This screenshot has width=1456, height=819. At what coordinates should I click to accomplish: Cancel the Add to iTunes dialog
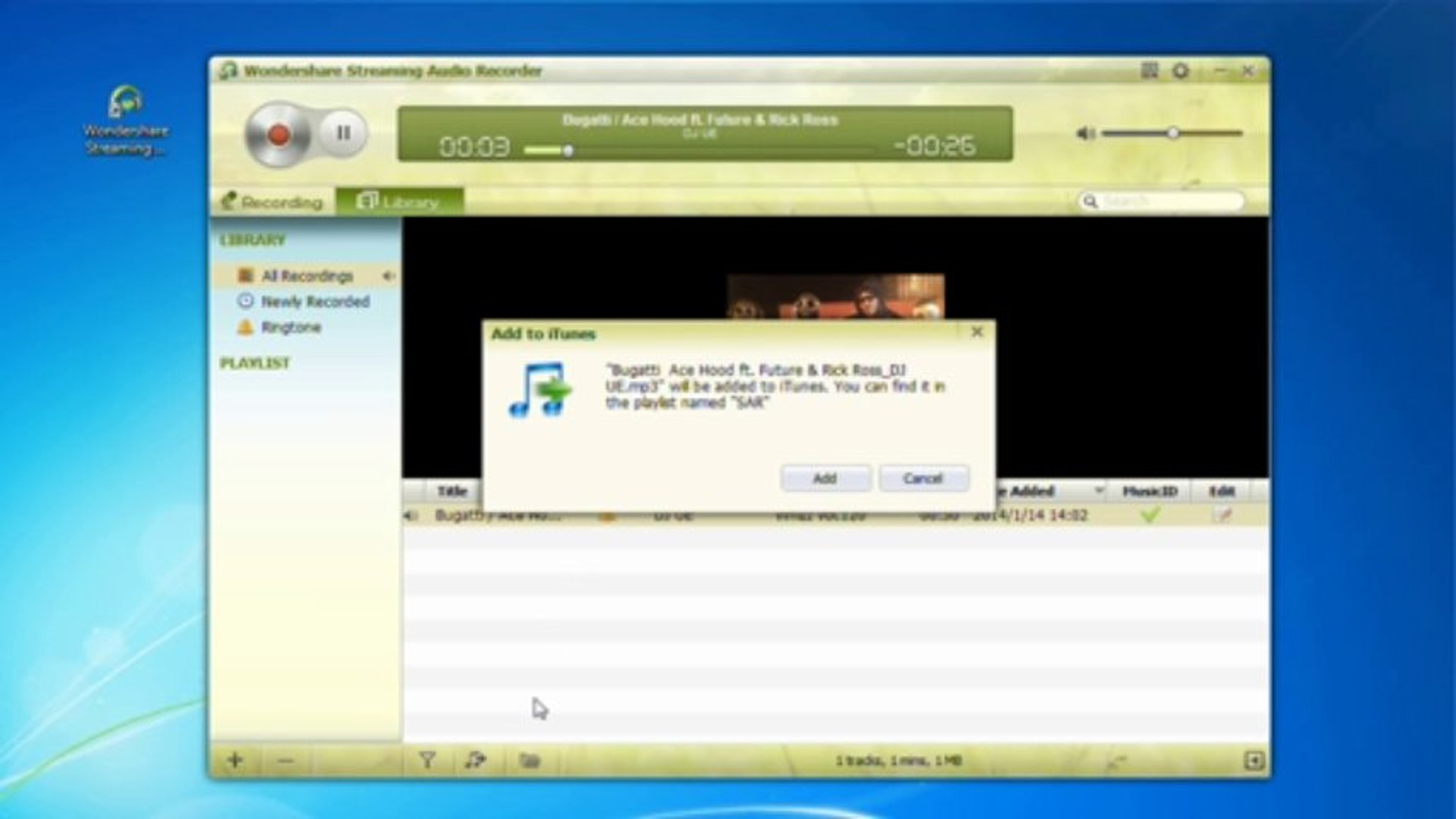[923, 478]
